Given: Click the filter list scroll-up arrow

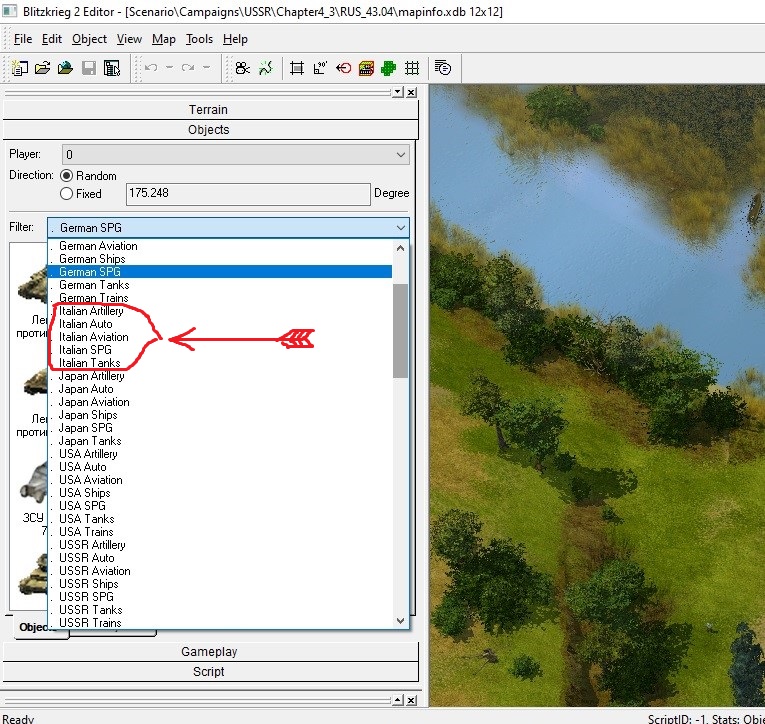Looking at the screenshot, I should pos(401,248).
